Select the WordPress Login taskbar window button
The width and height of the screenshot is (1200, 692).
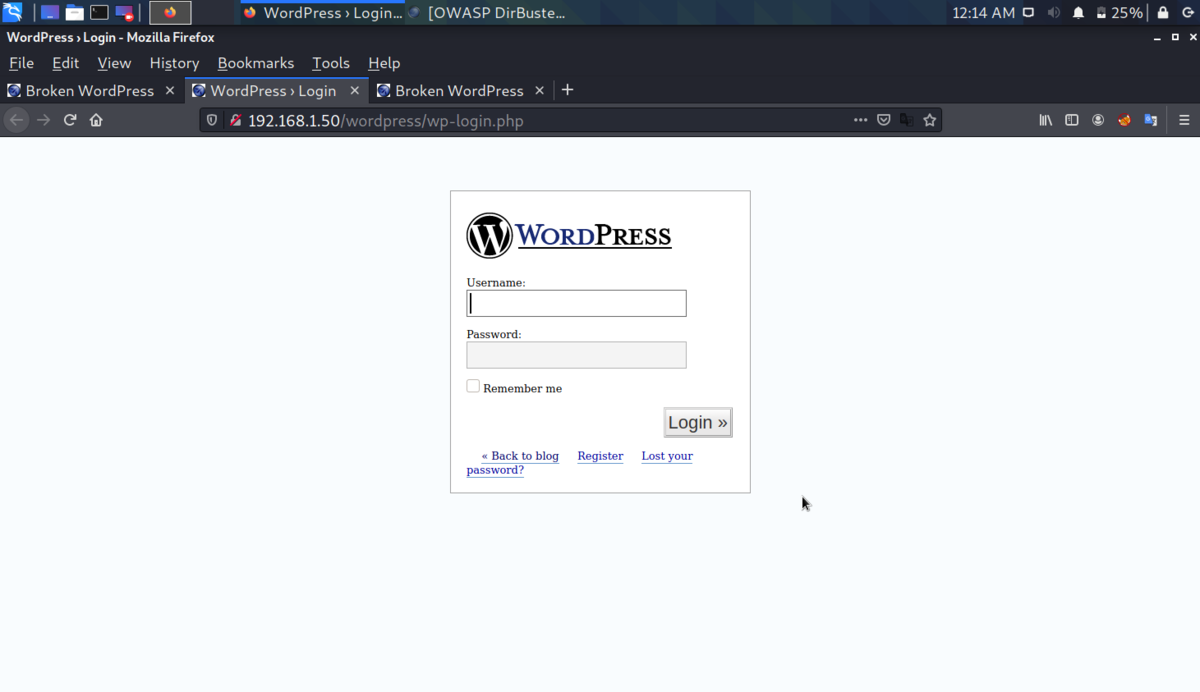click(322, 13)
